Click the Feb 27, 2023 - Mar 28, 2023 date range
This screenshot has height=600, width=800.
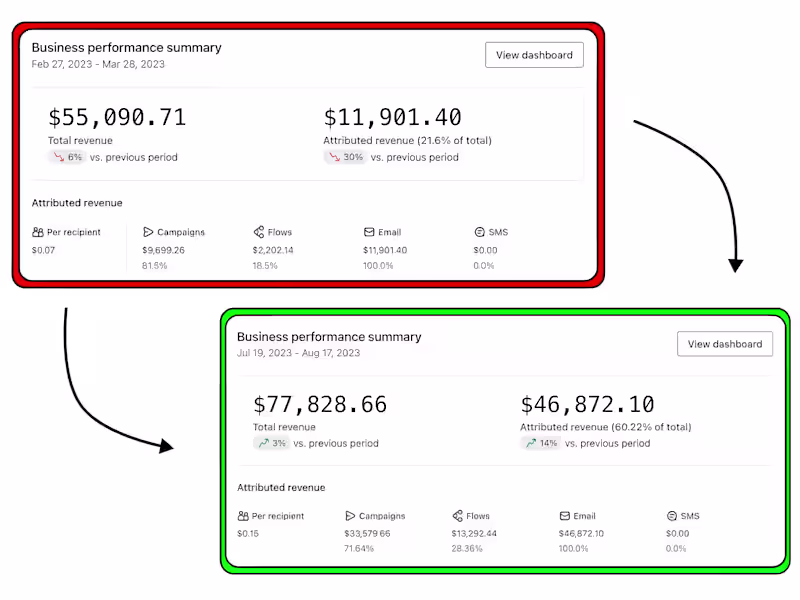coord(98,64)
